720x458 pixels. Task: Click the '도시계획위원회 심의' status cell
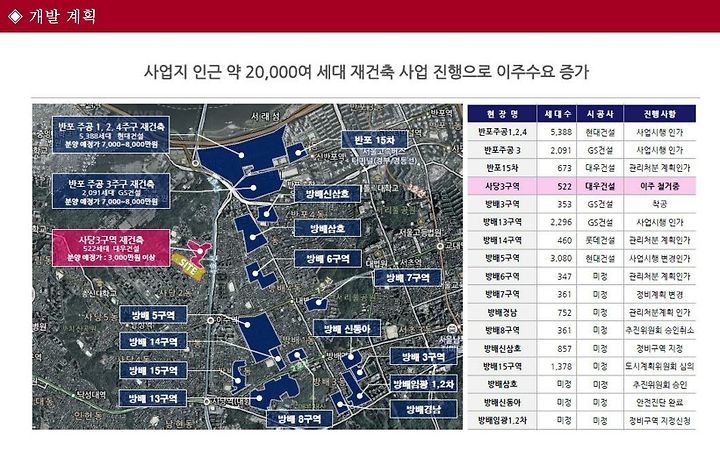coord(659,367)
